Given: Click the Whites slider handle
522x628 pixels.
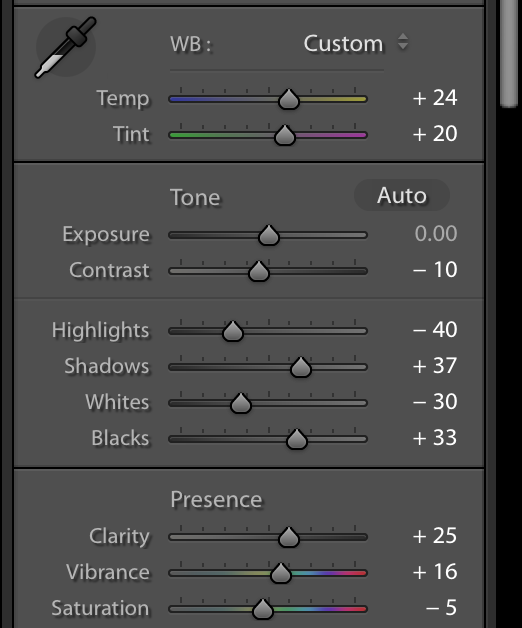Looking at the screenshot, I should click(x=241, y=403).
